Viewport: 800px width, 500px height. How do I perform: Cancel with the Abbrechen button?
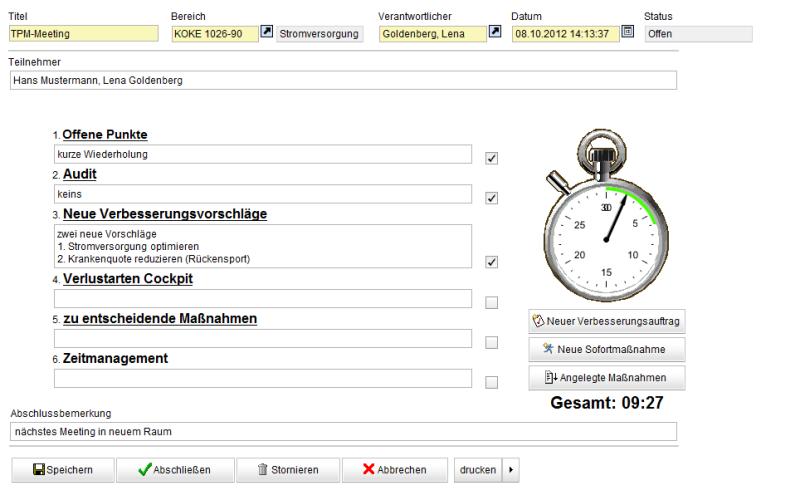point(395,470)
